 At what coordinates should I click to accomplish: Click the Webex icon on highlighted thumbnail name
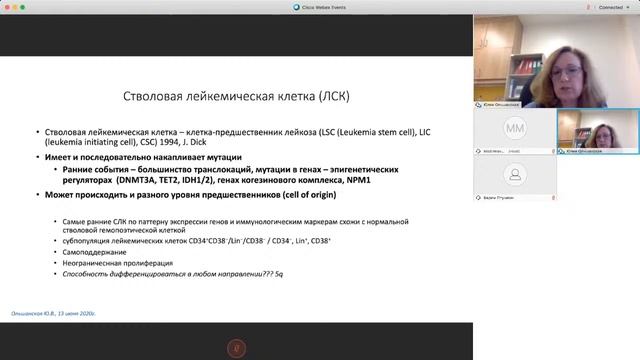click(x=562, y=151)
